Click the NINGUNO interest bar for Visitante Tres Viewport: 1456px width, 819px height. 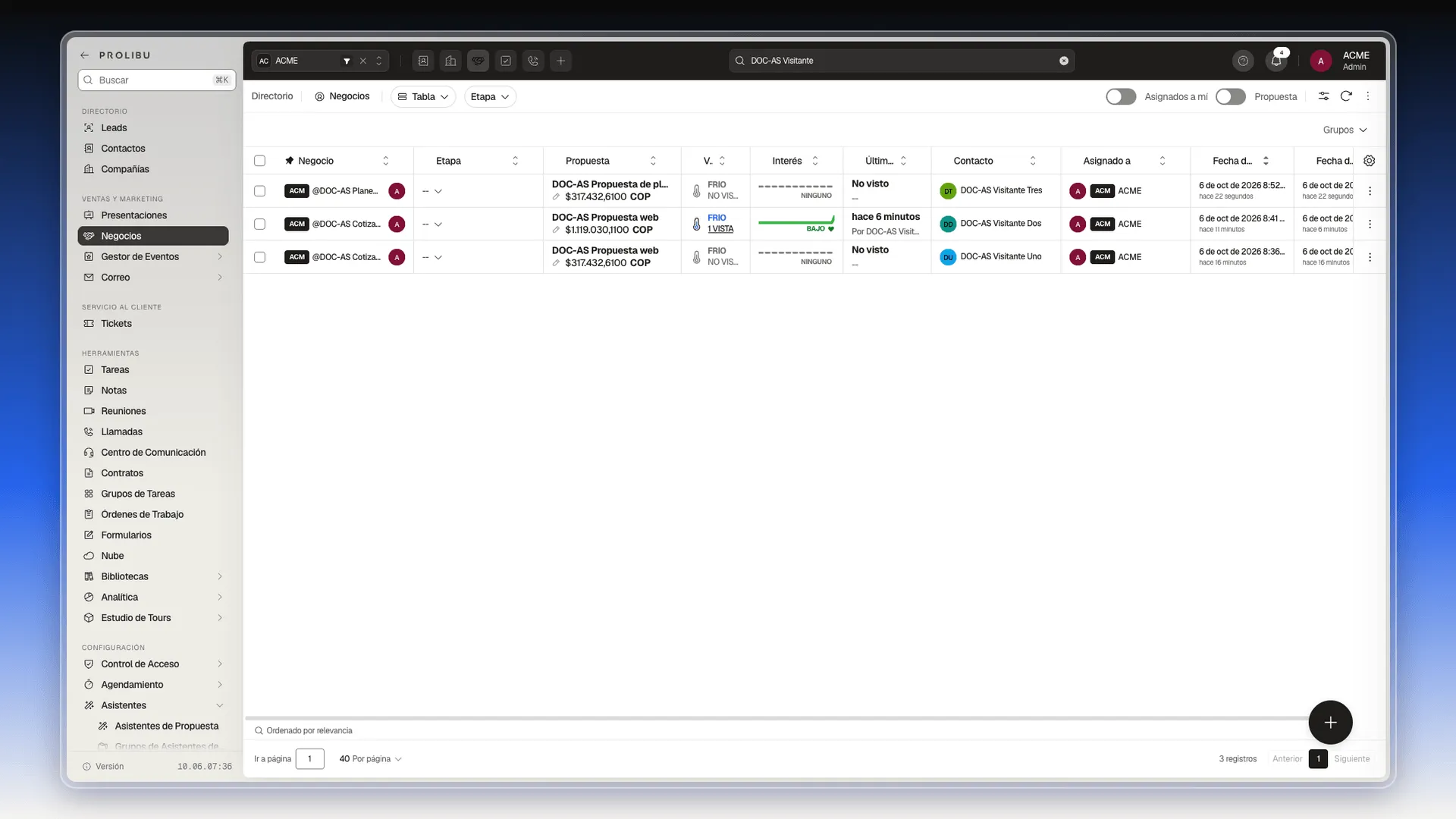[795, 191]
